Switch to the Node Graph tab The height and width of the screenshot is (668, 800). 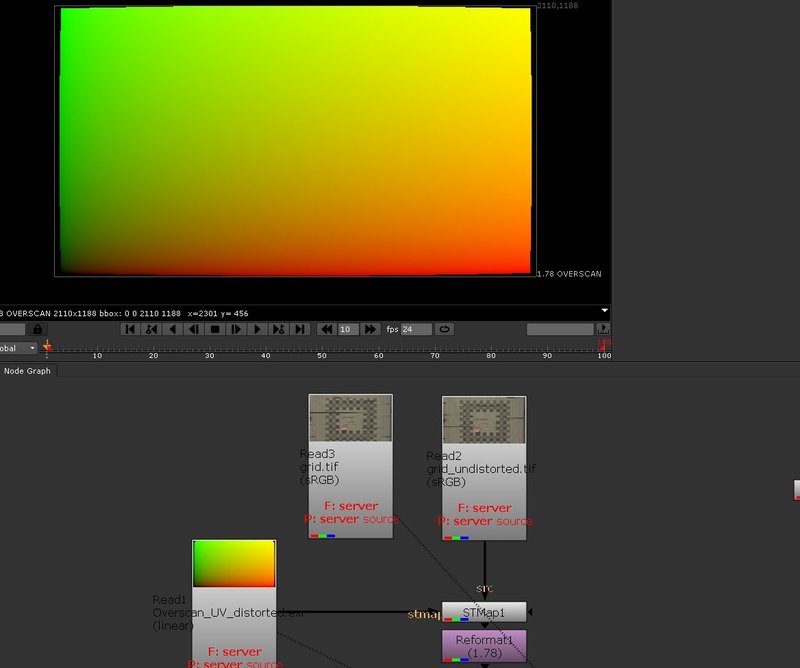click(x=29, y=371)
